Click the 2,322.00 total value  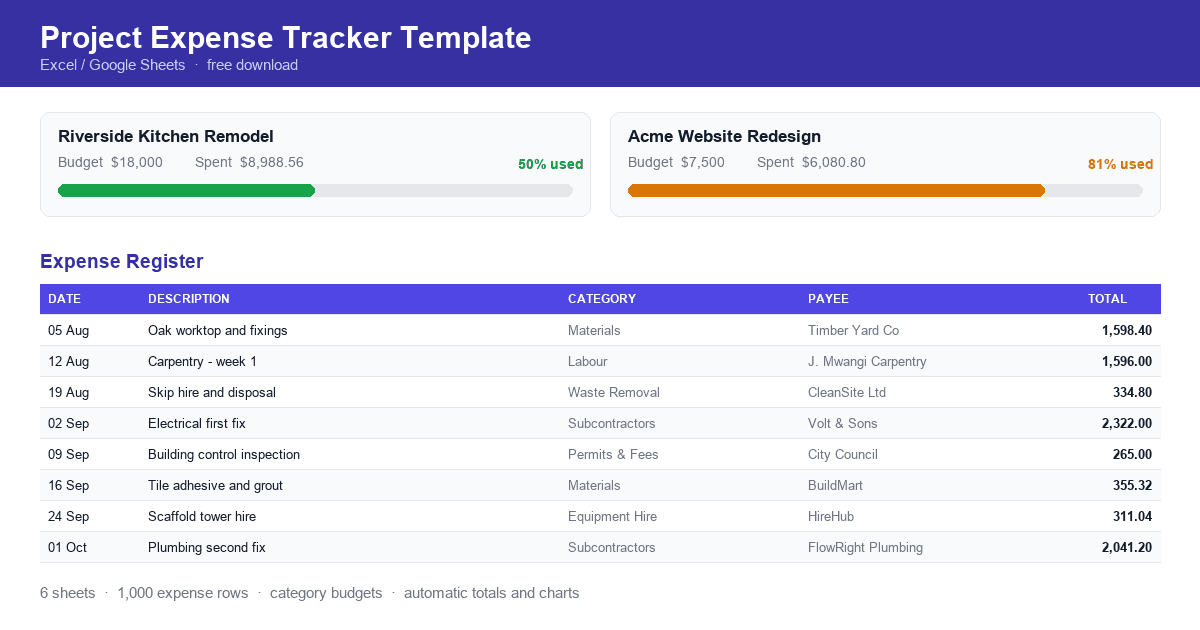1127,423
